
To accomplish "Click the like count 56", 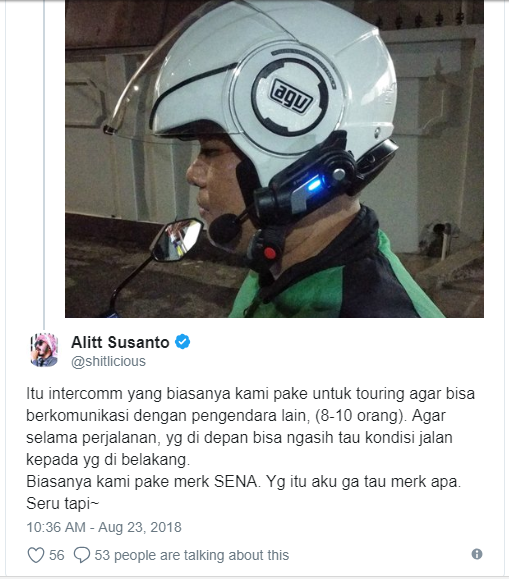I will pos(57,555).
